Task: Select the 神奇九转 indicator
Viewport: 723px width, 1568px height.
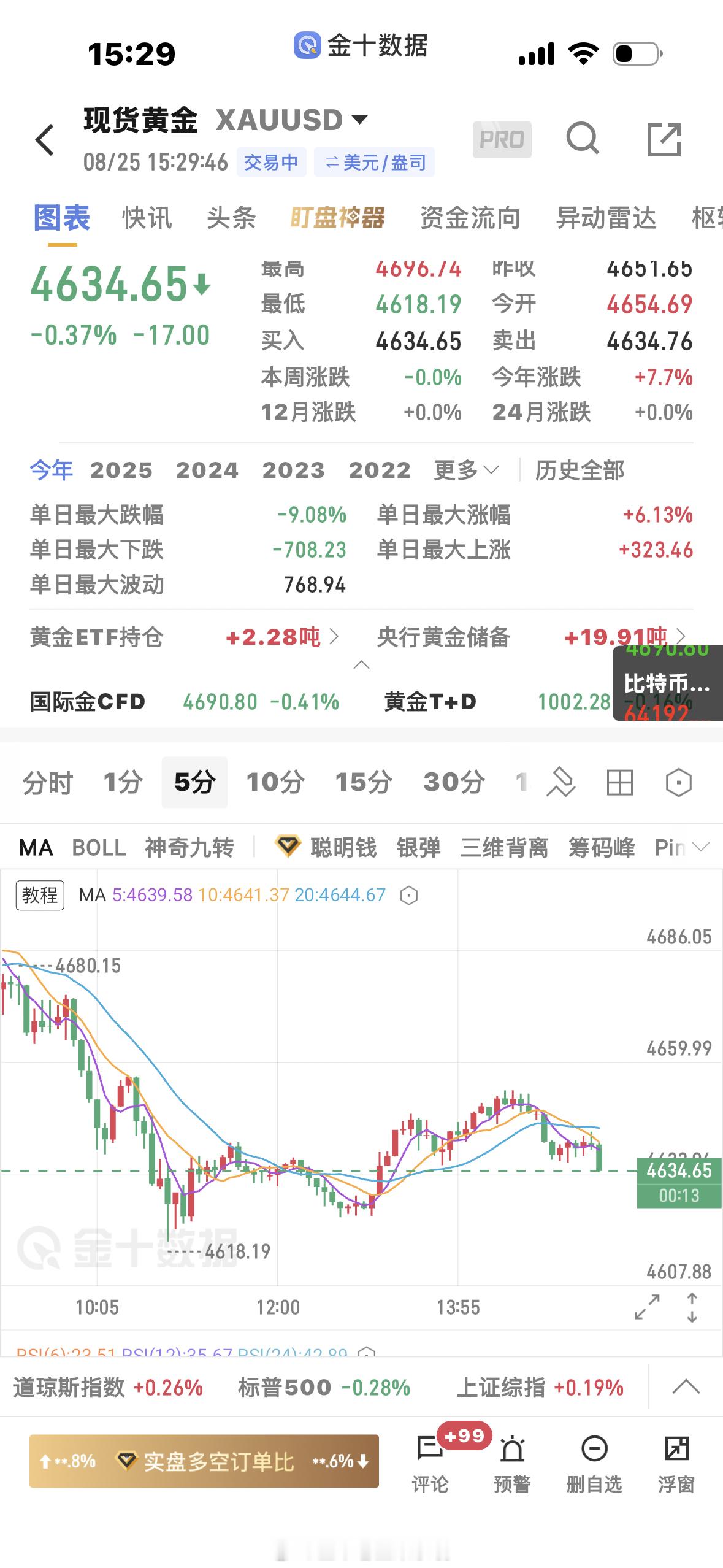Action: (189, 847)
